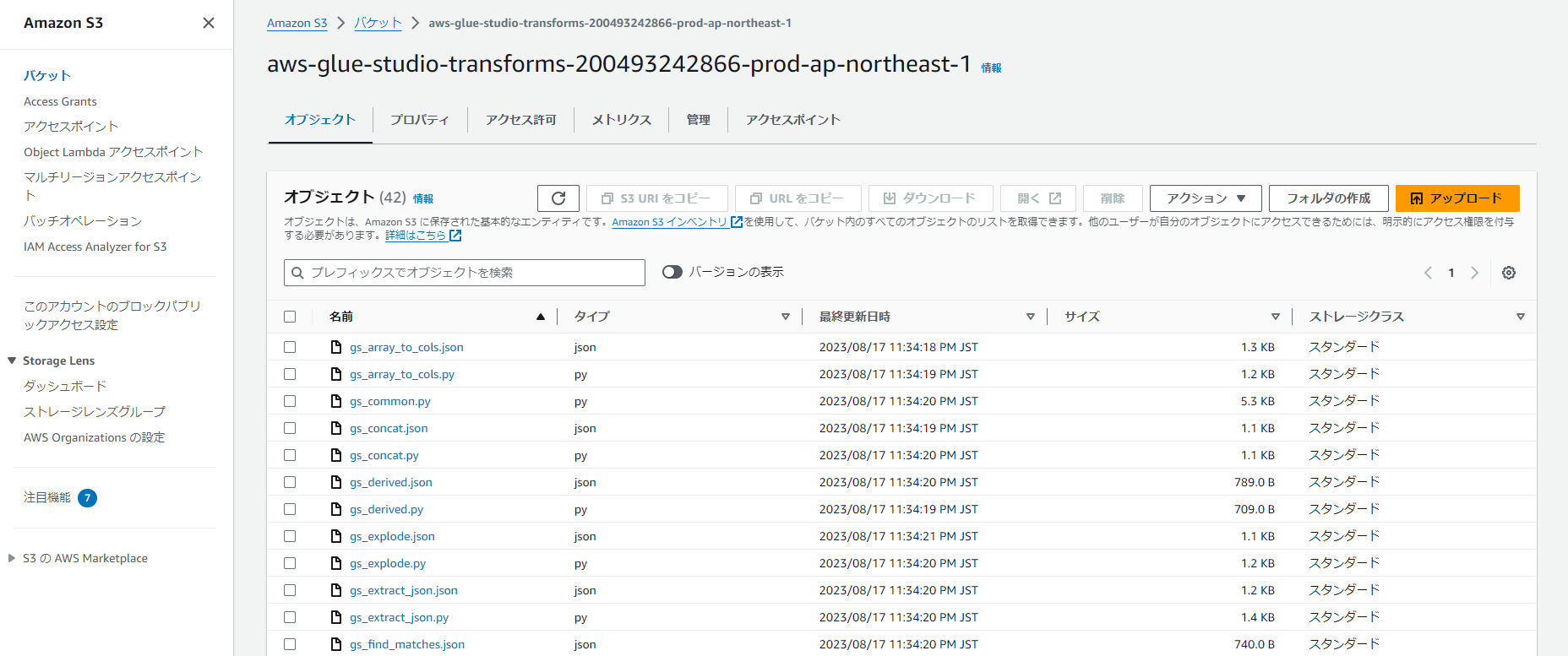Select the gs_concat.json row checkbox
The width and height of the screenshot is (1568, 656).
(290, 428)
